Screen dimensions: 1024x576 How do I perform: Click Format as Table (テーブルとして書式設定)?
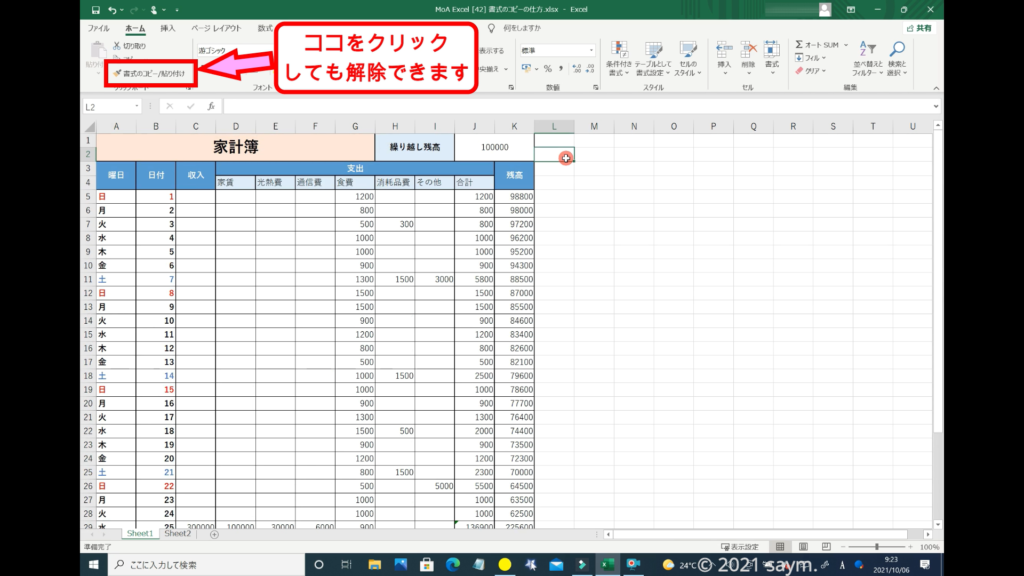pos(653,58)
